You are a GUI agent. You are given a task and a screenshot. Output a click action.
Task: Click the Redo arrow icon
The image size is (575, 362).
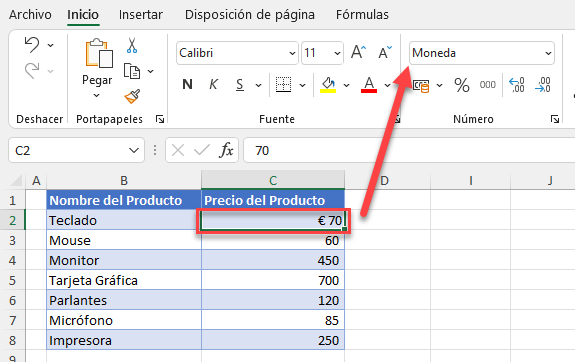32,70
